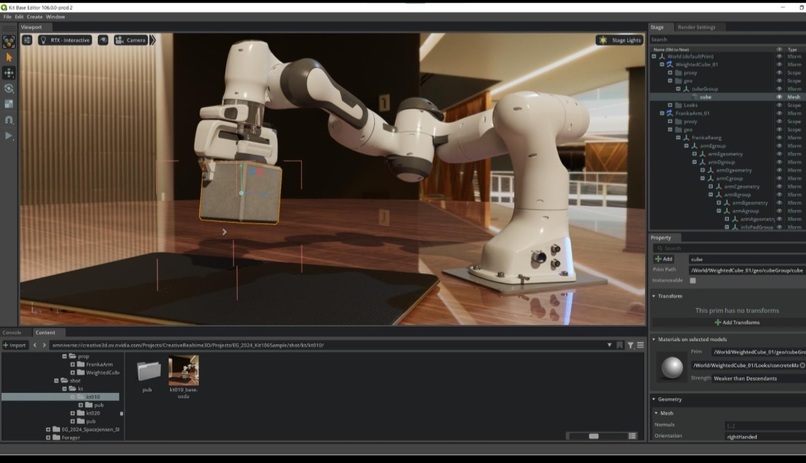Viewport: 806px width, 463px height.
Task: Activate the Scale tool in left toolbar
Action: (9, 104)
